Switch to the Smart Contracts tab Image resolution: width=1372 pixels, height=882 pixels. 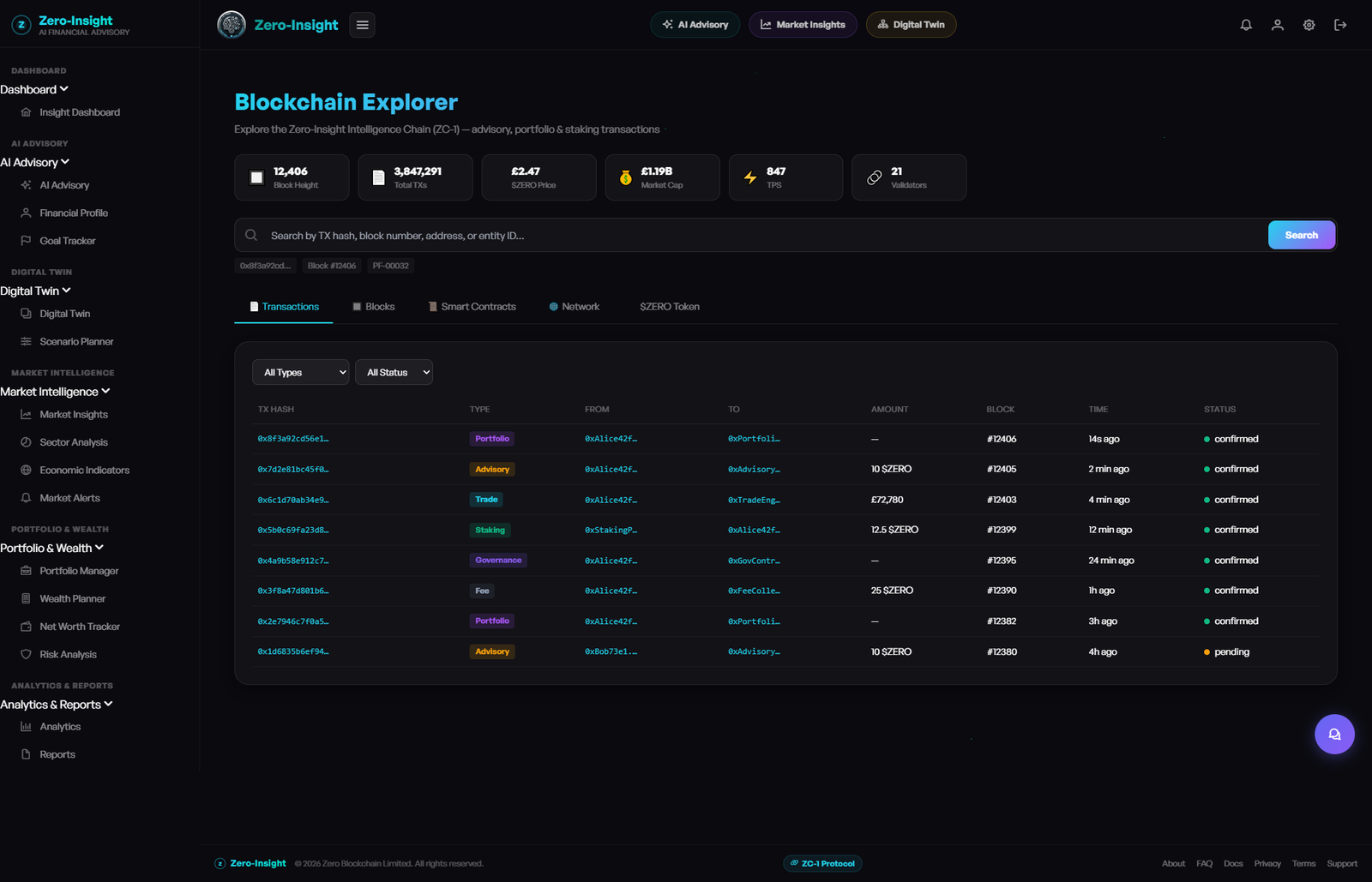pos(472,307)
